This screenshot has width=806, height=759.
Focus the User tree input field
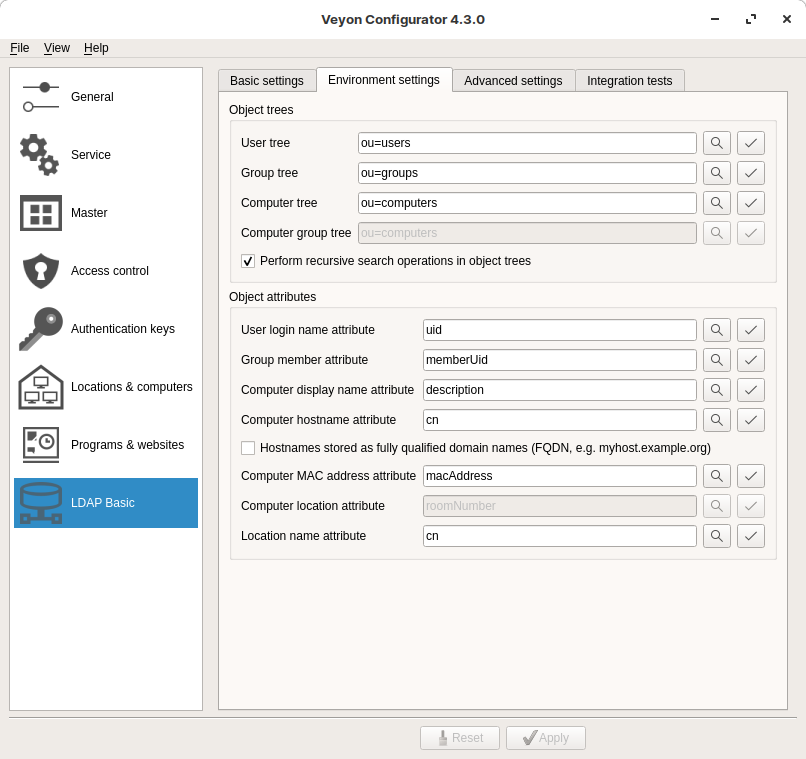tap(527, 143)
